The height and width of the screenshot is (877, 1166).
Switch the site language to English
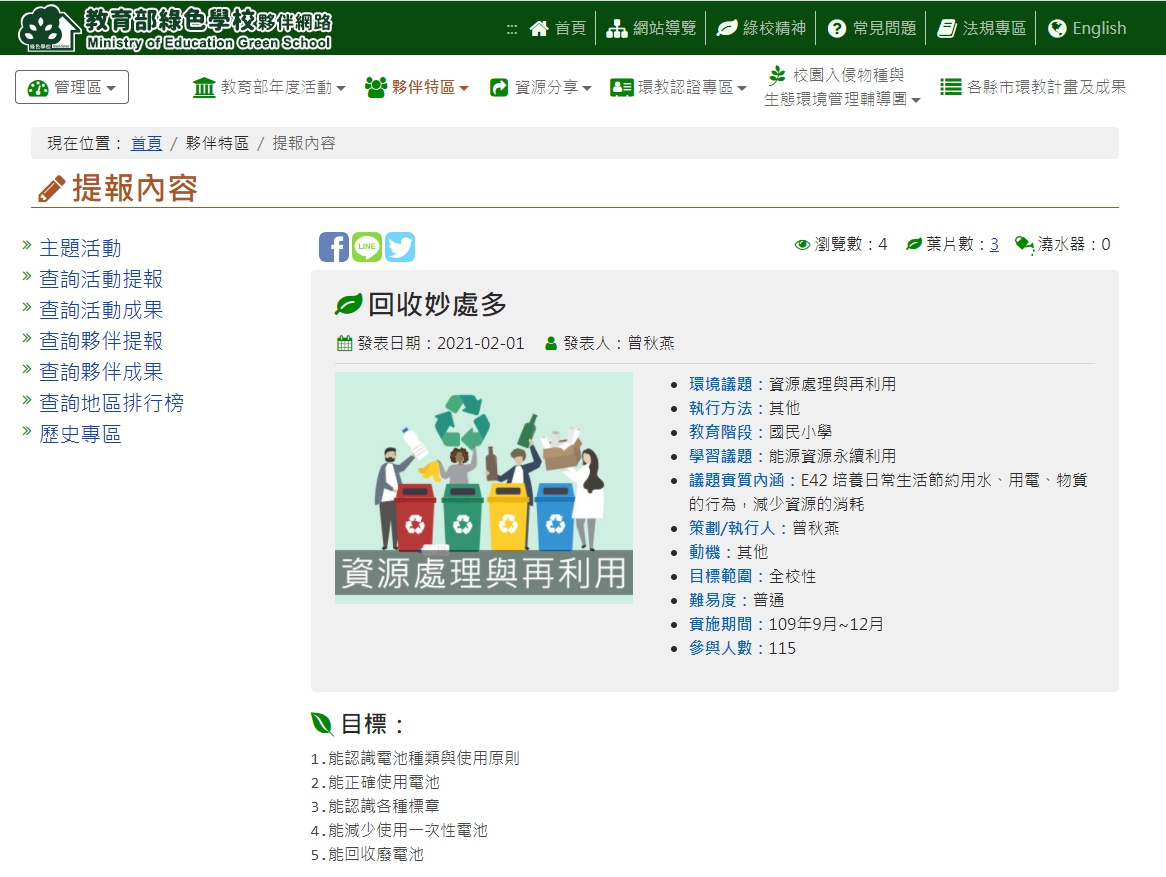[x=1087, y=28]
